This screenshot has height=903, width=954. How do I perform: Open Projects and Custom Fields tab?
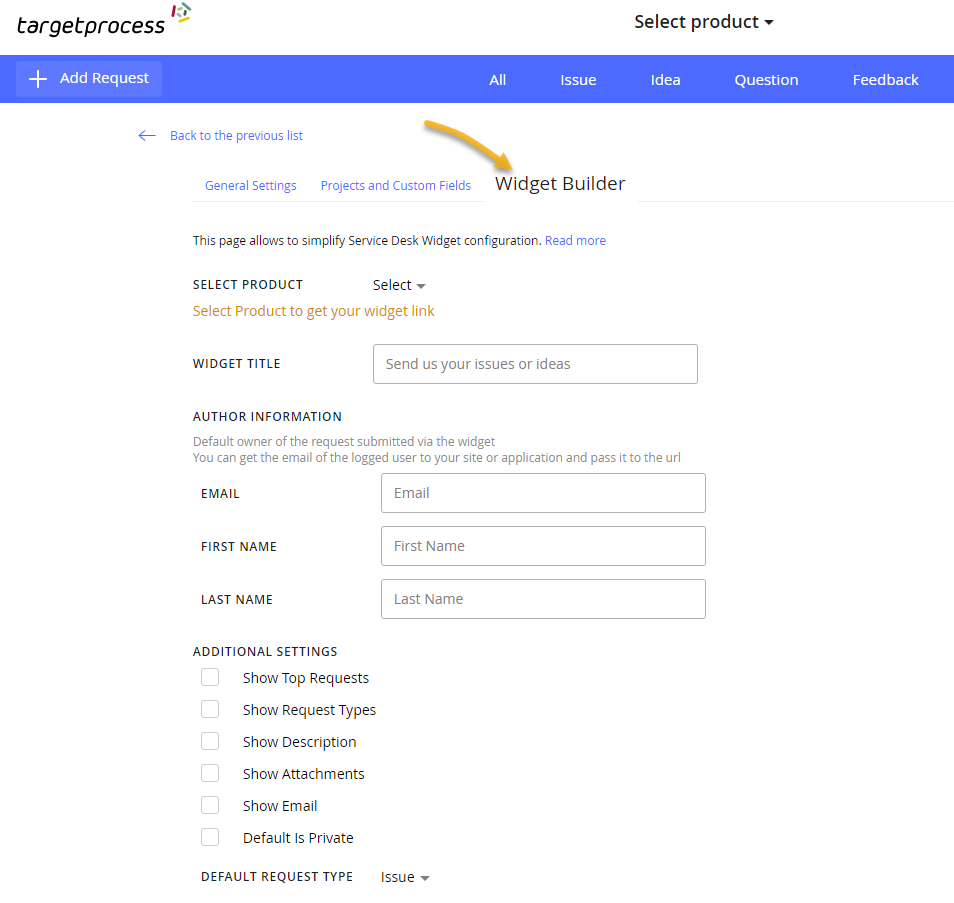pyautogui.click(x=395, y=186)
